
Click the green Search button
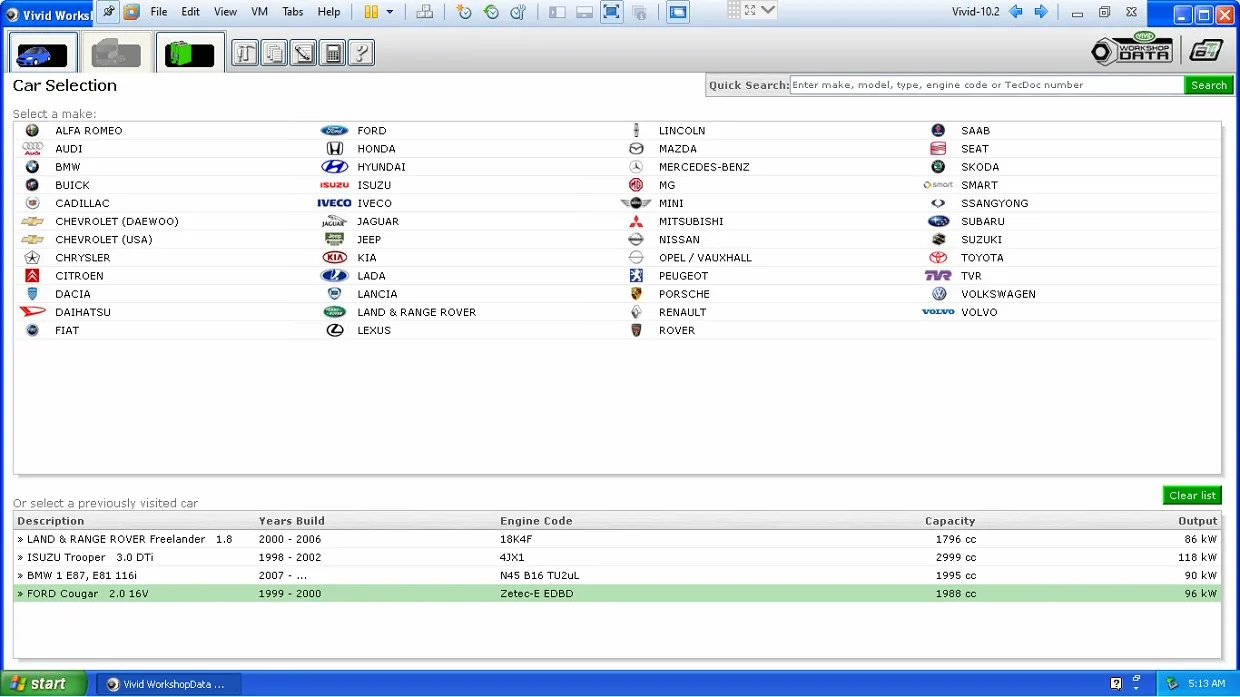tap(1208, 85)
